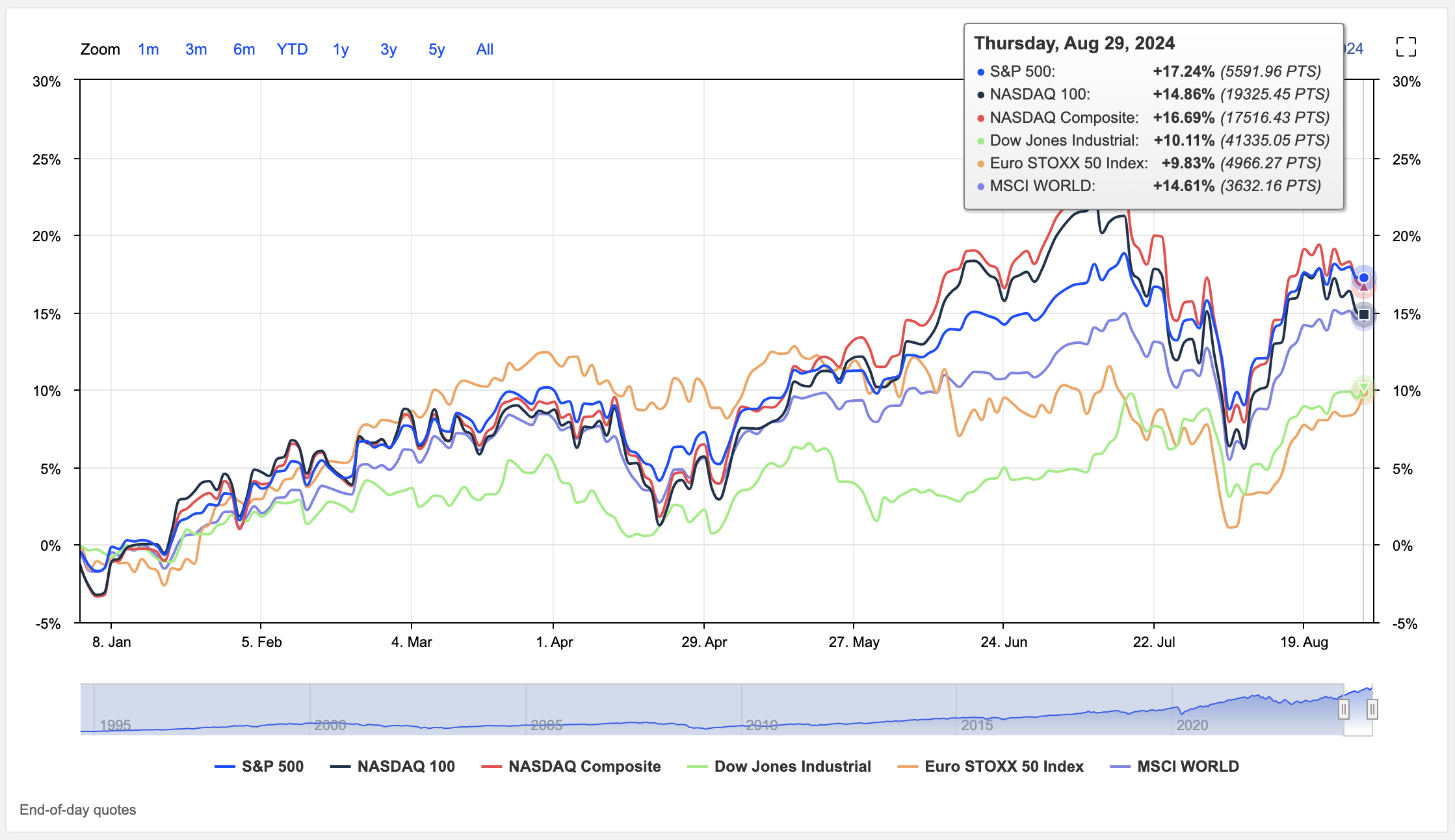Click Euro STOXX 50 value +9.83% in tooltip
Image resolution: width=1455 pixels, height=840 pixels.
pyautogui.click(x=1188, y=163)
